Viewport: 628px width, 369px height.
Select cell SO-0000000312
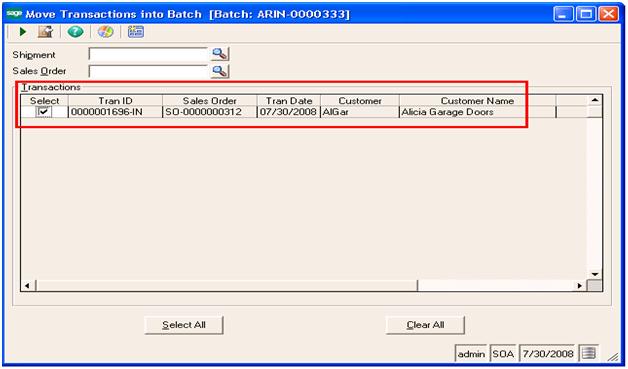pyautogui.click(x=209, y=112)
